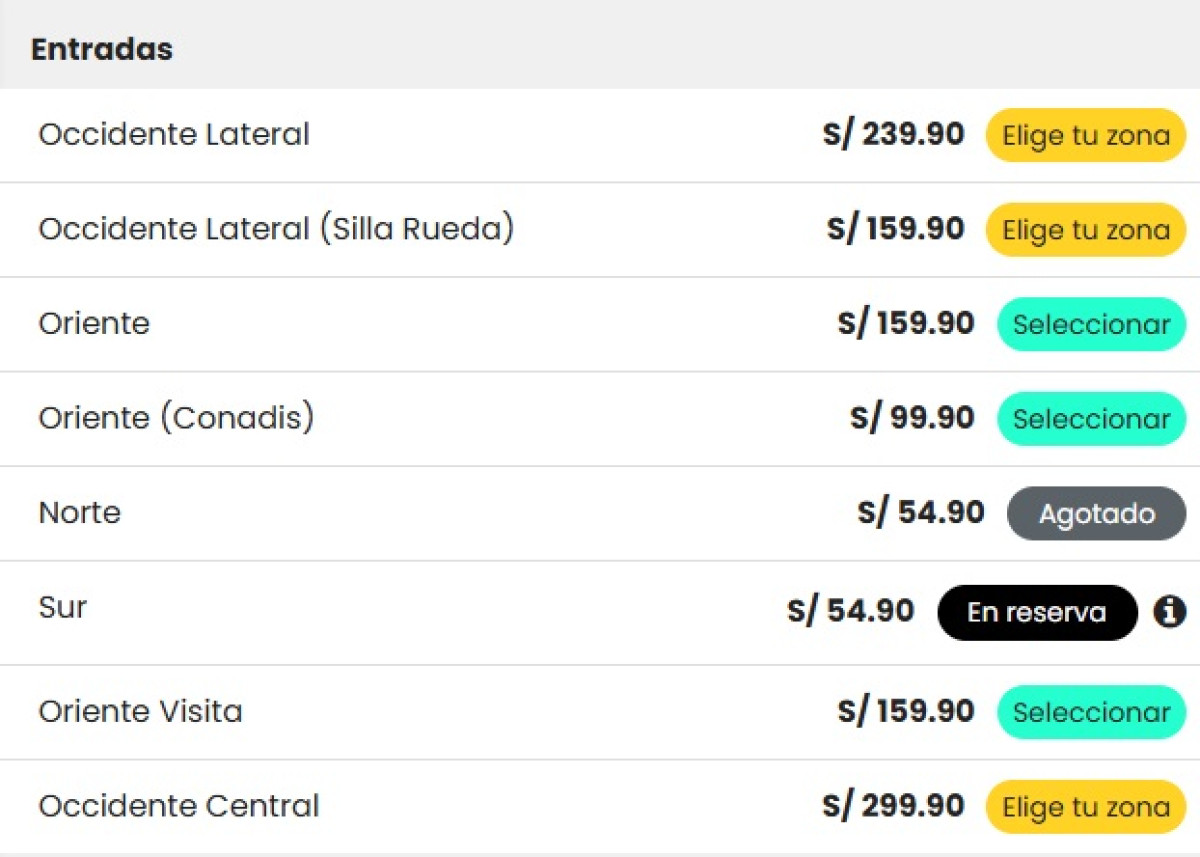Click the S/ 299.90 price
The width and height of the screenshot is (1200, 857).
[x=894, y=806]
